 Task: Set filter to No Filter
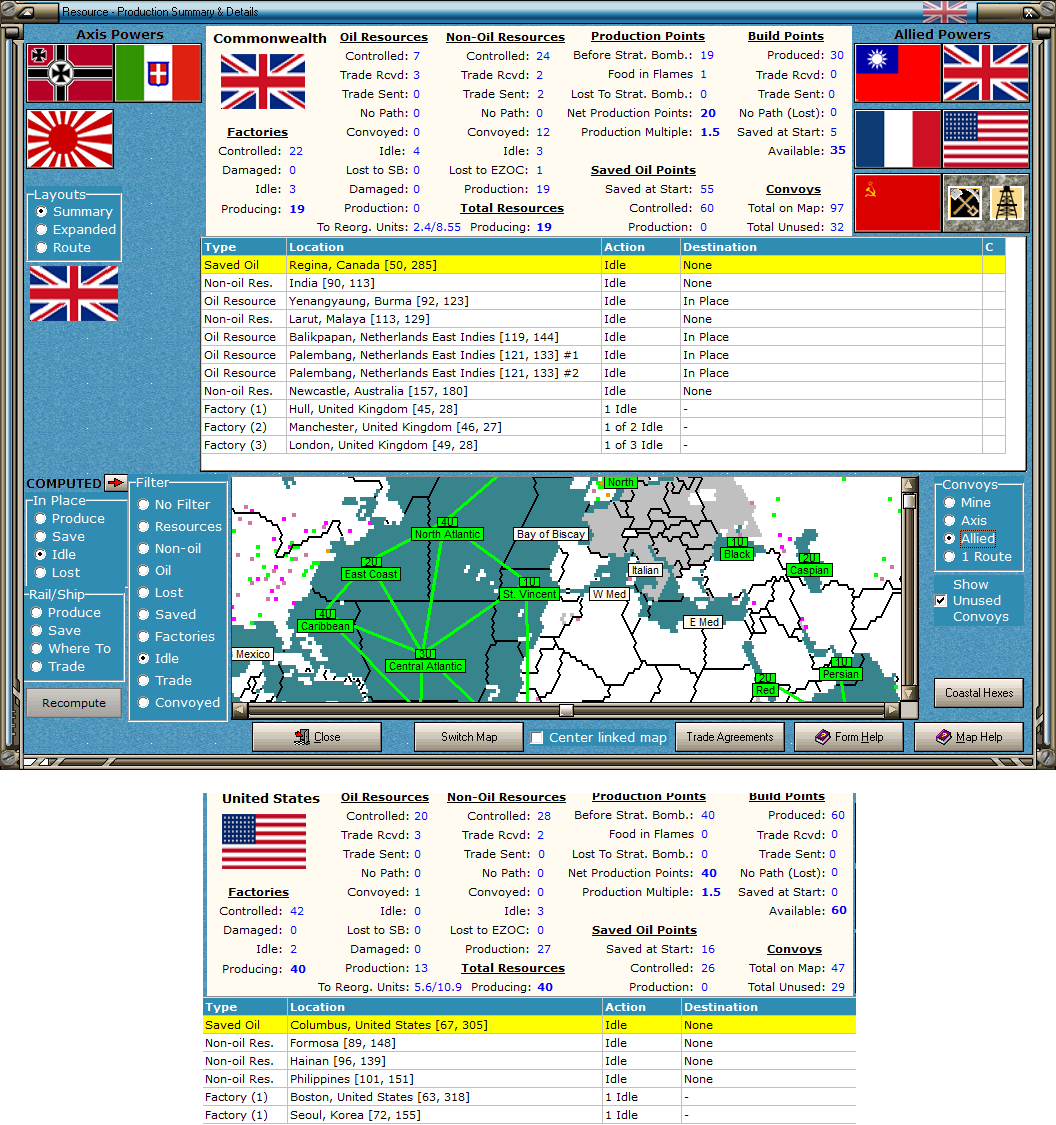174,504
